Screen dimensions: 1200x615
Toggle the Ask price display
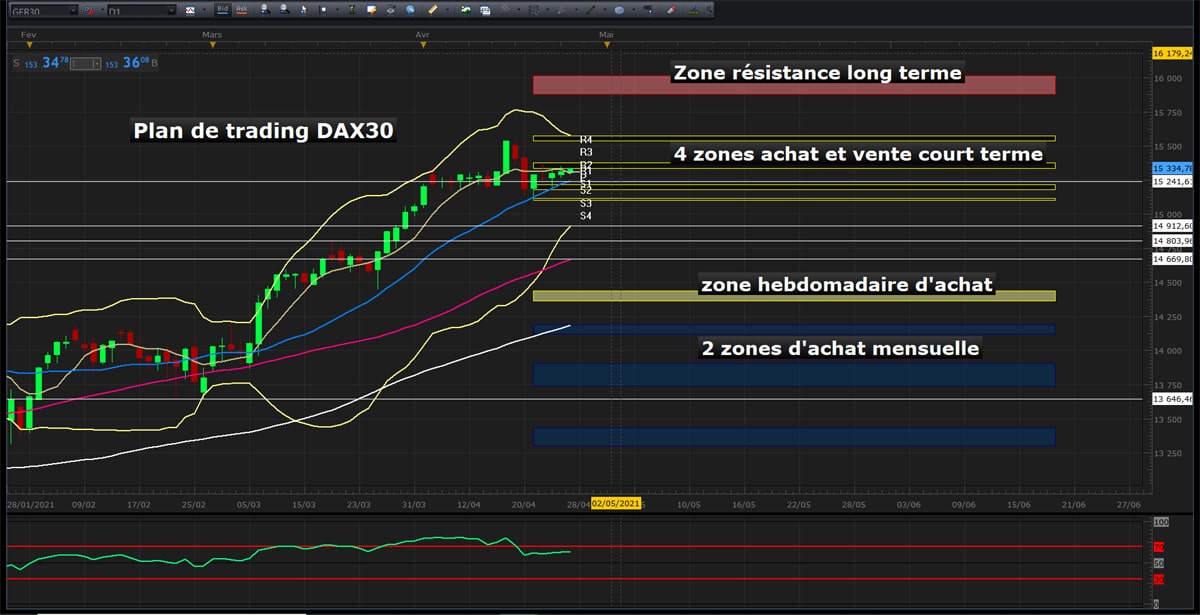pos(241,10)
